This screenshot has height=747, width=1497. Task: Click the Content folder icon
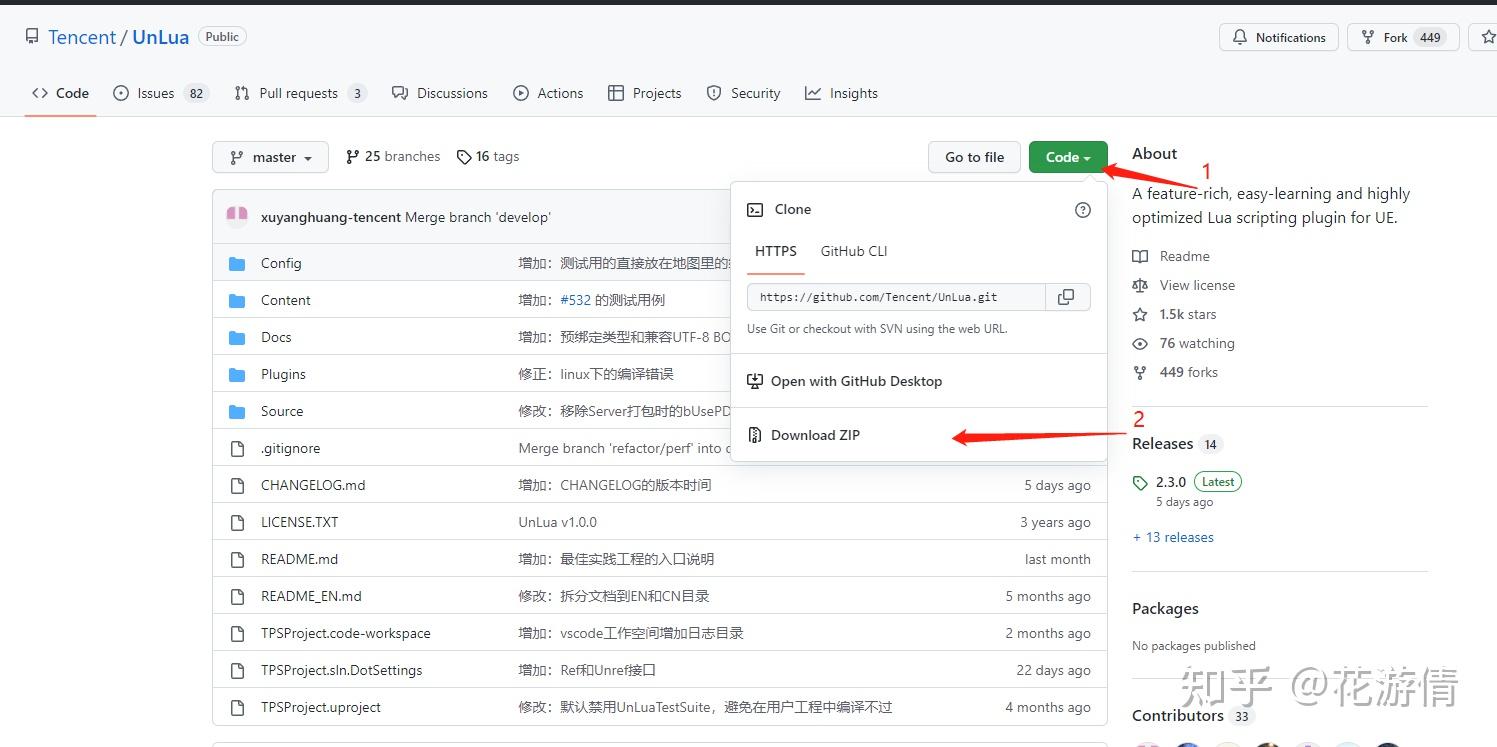237,301
